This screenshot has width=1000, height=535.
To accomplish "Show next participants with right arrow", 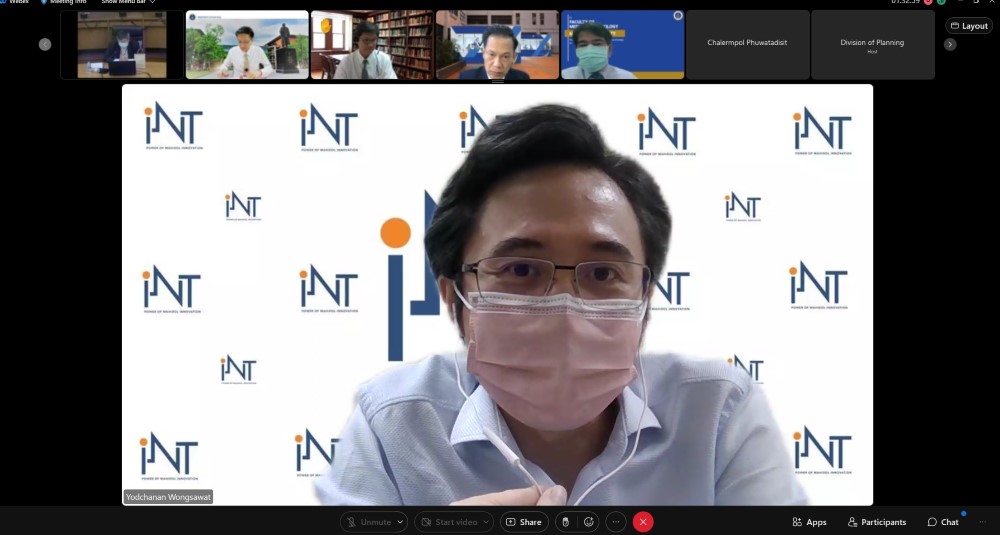I will click(x=950, y=44).
